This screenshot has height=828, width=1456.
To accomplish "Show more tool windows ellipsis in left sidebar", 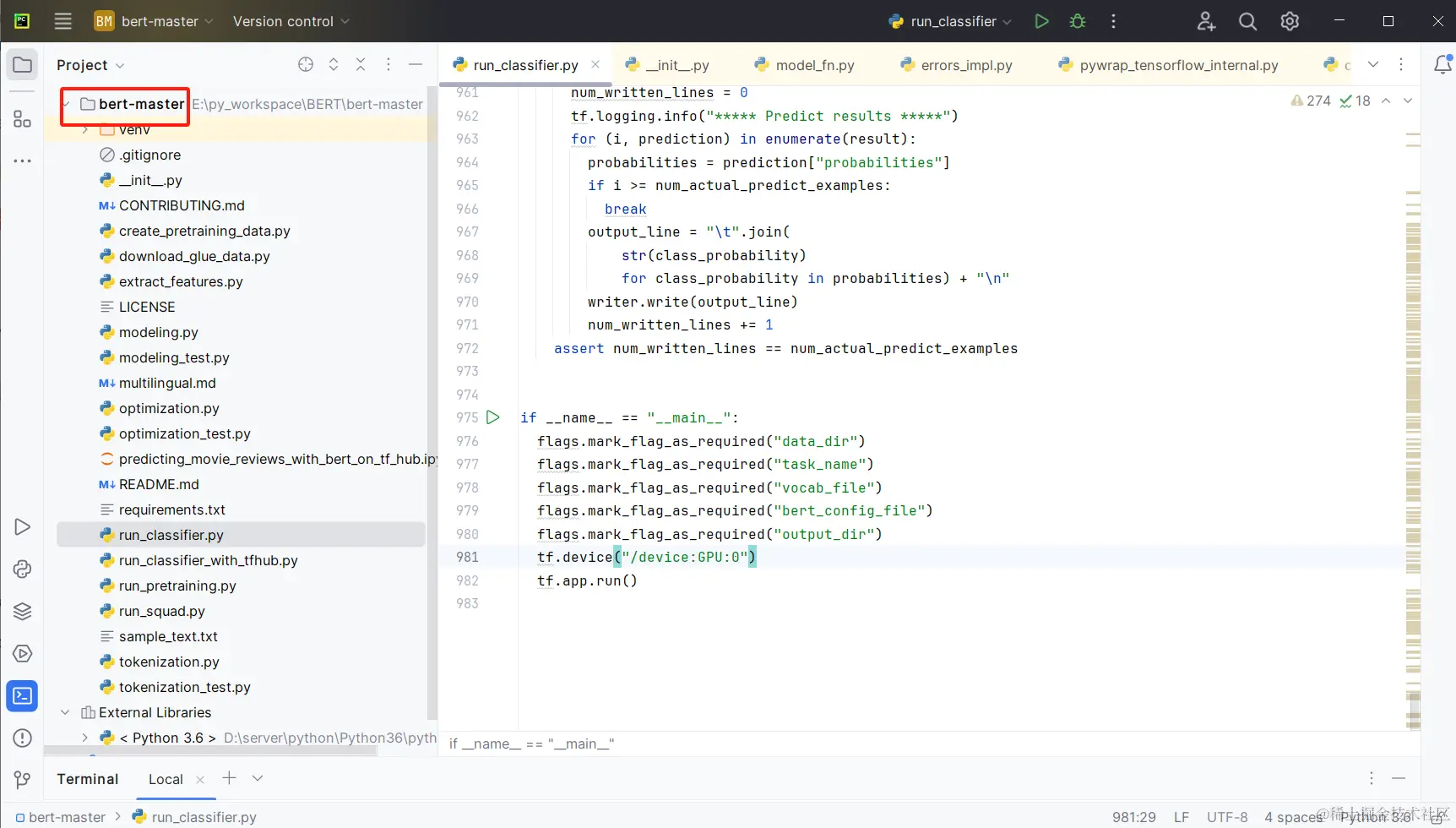I will coord(23,161).
